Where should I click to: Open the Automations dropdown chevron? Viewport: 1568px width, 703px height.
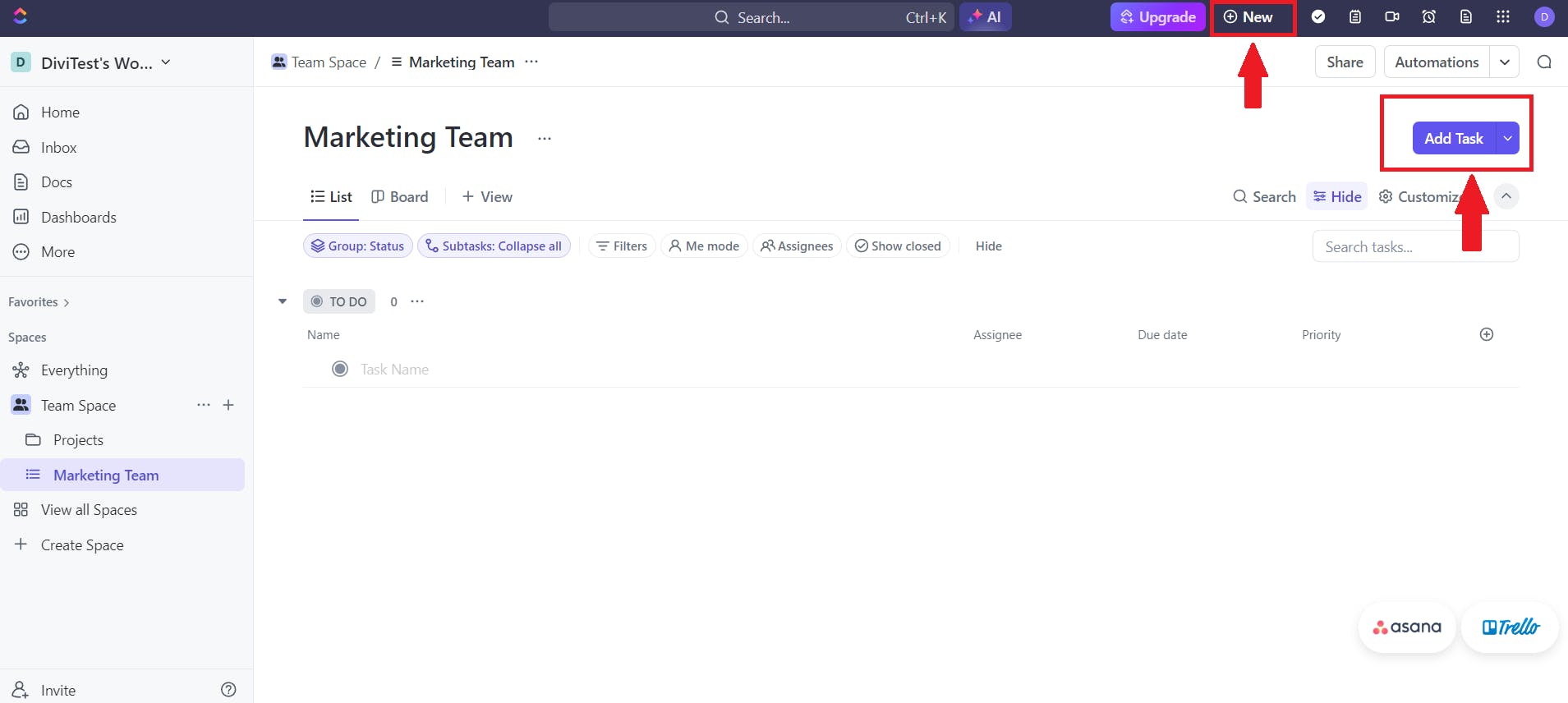[1505, 62]
